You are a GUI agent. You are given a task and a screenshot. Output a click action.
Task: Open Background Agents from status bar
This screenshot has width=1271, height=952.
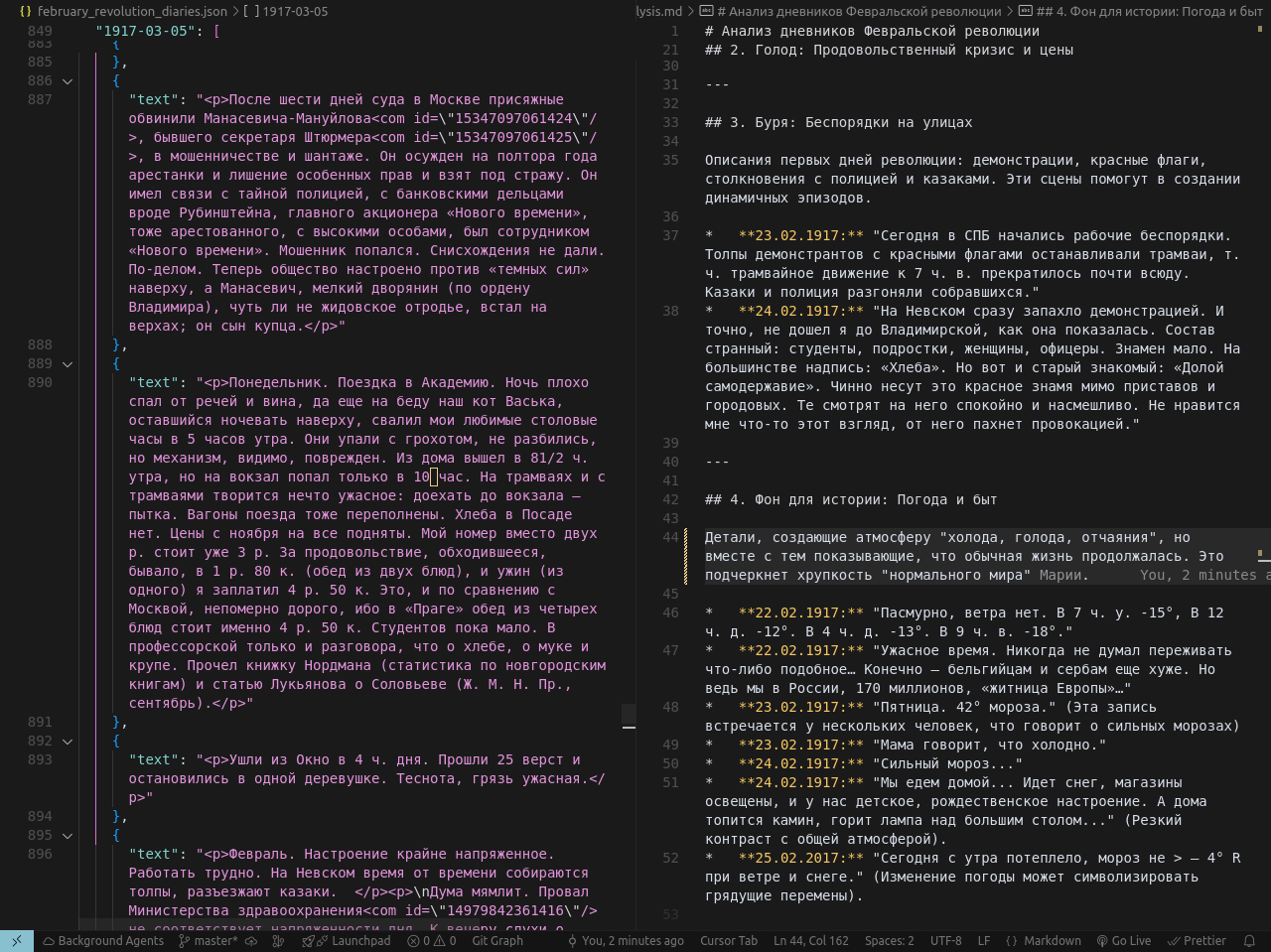pyautogui.click(x=103, y=941)
